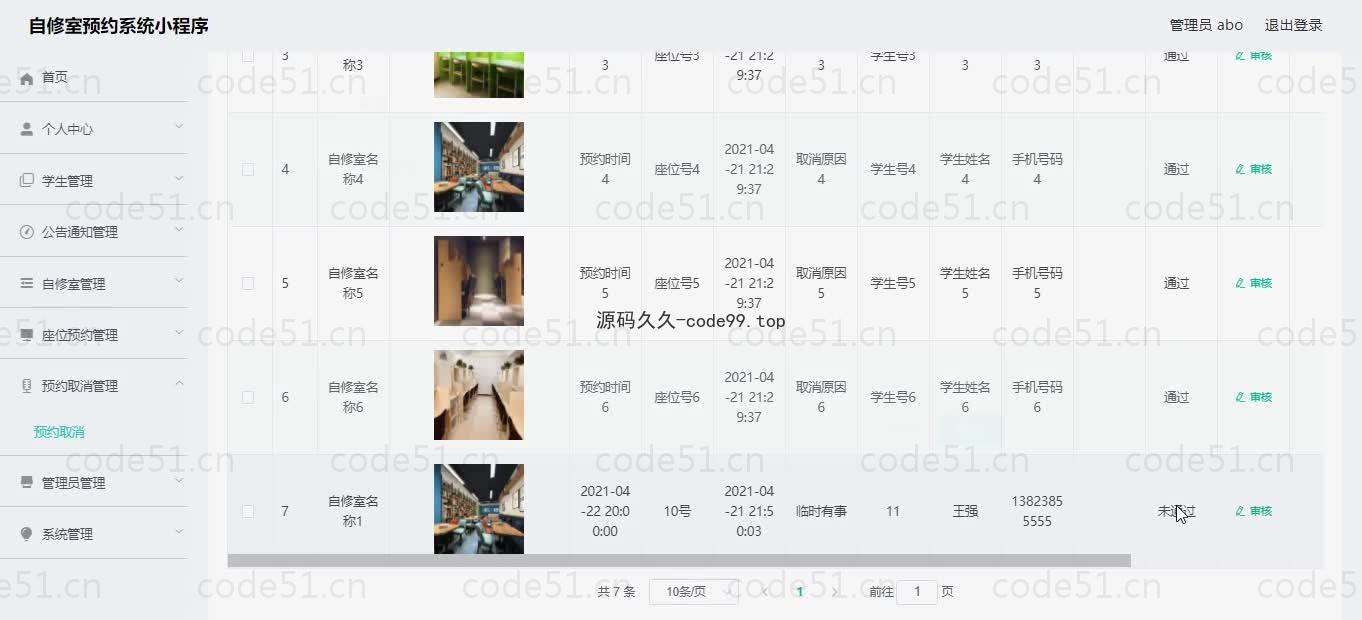
Task: Select the checkbox for row 6
Action: point(248,397)
